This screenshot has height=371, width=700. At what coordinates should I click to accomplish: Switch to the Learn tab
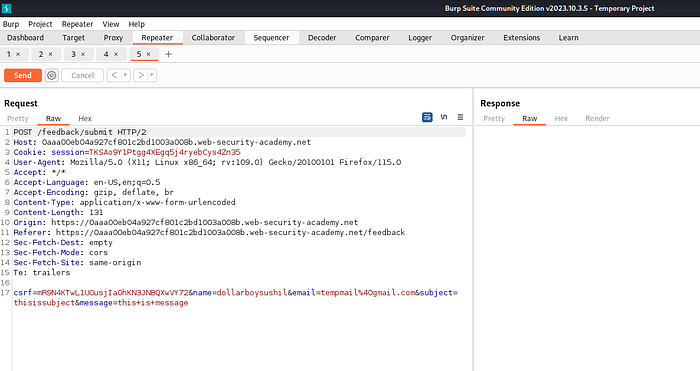[568, 38]
